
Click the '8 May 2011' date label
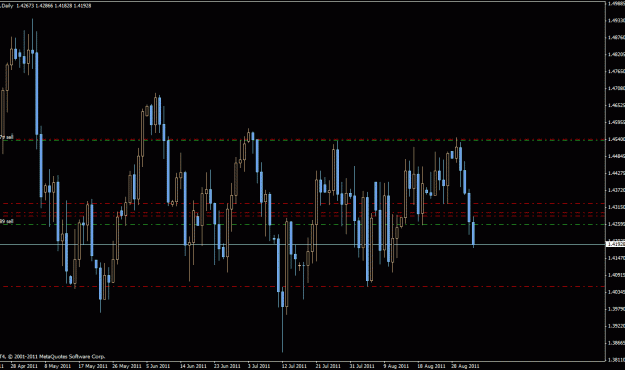tap(58, 366)
